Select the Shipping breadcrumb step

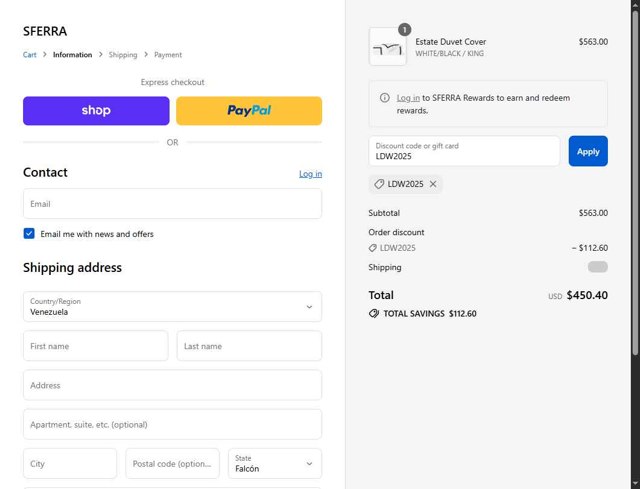(x=123, y=55)
